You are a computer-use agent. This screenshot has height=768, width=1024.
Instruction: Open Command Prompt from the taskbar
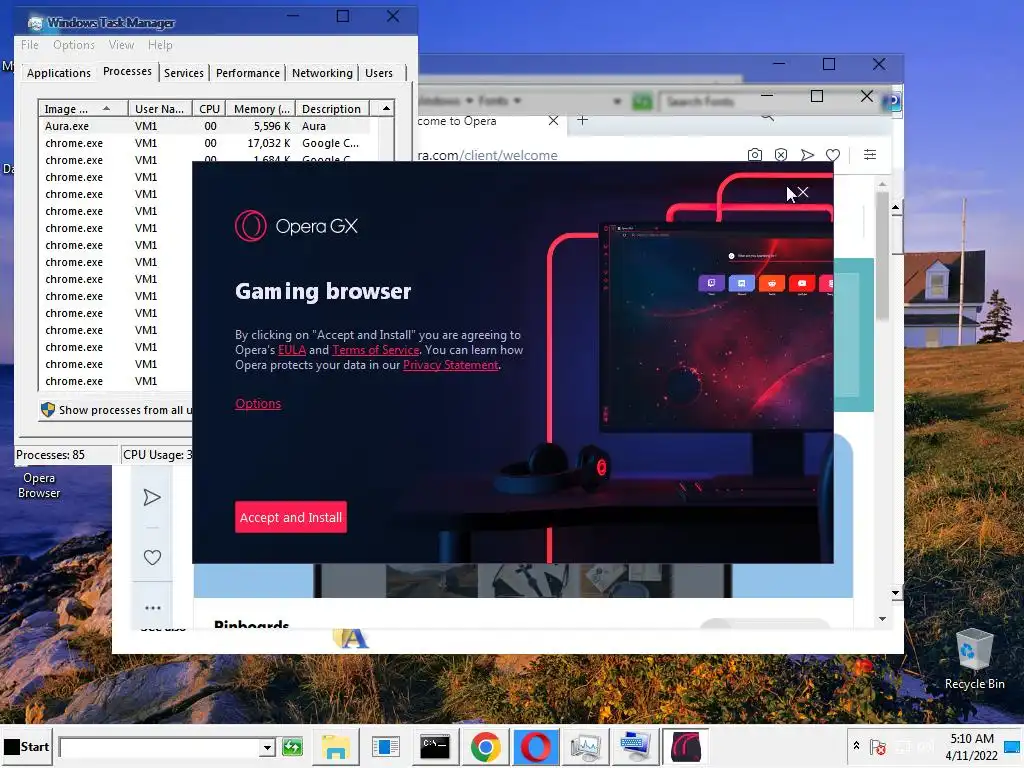(435, 747)
